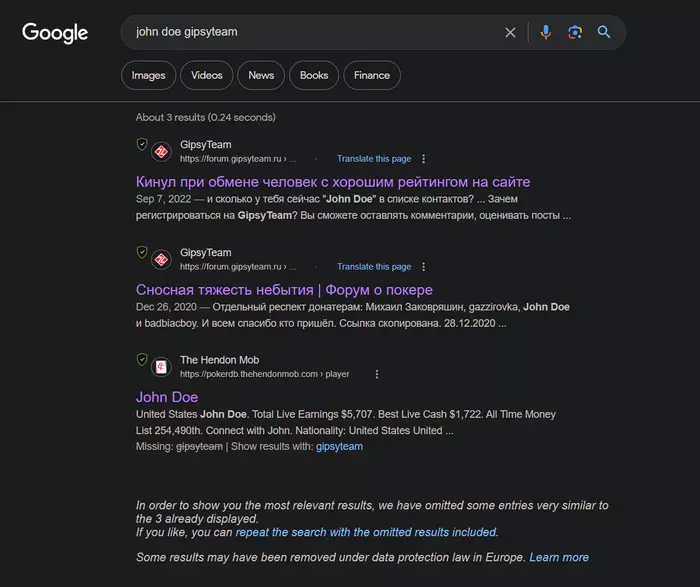Screen dimensions: 700x587
Task: Click The Hendon Mob favicon
Action: click(x=161, y=367)
